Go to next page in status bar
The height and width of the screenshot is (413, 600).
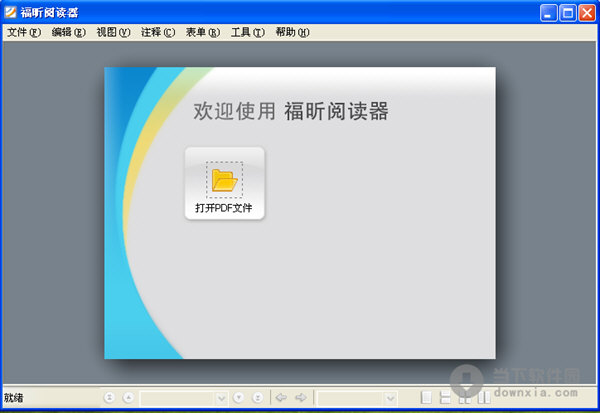[241, 398]
